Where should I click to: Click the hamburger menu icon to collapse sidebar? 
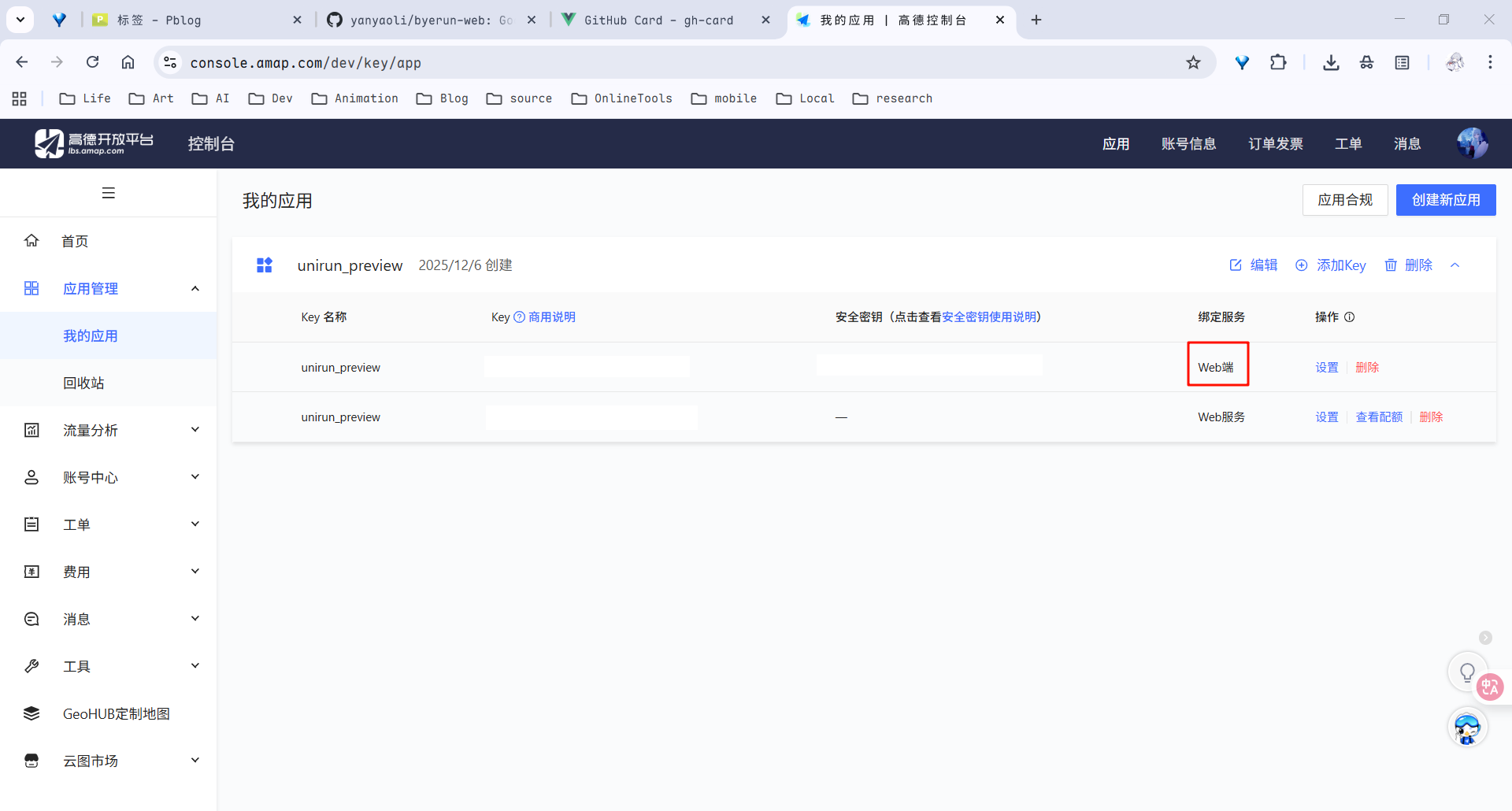(109, 193)
